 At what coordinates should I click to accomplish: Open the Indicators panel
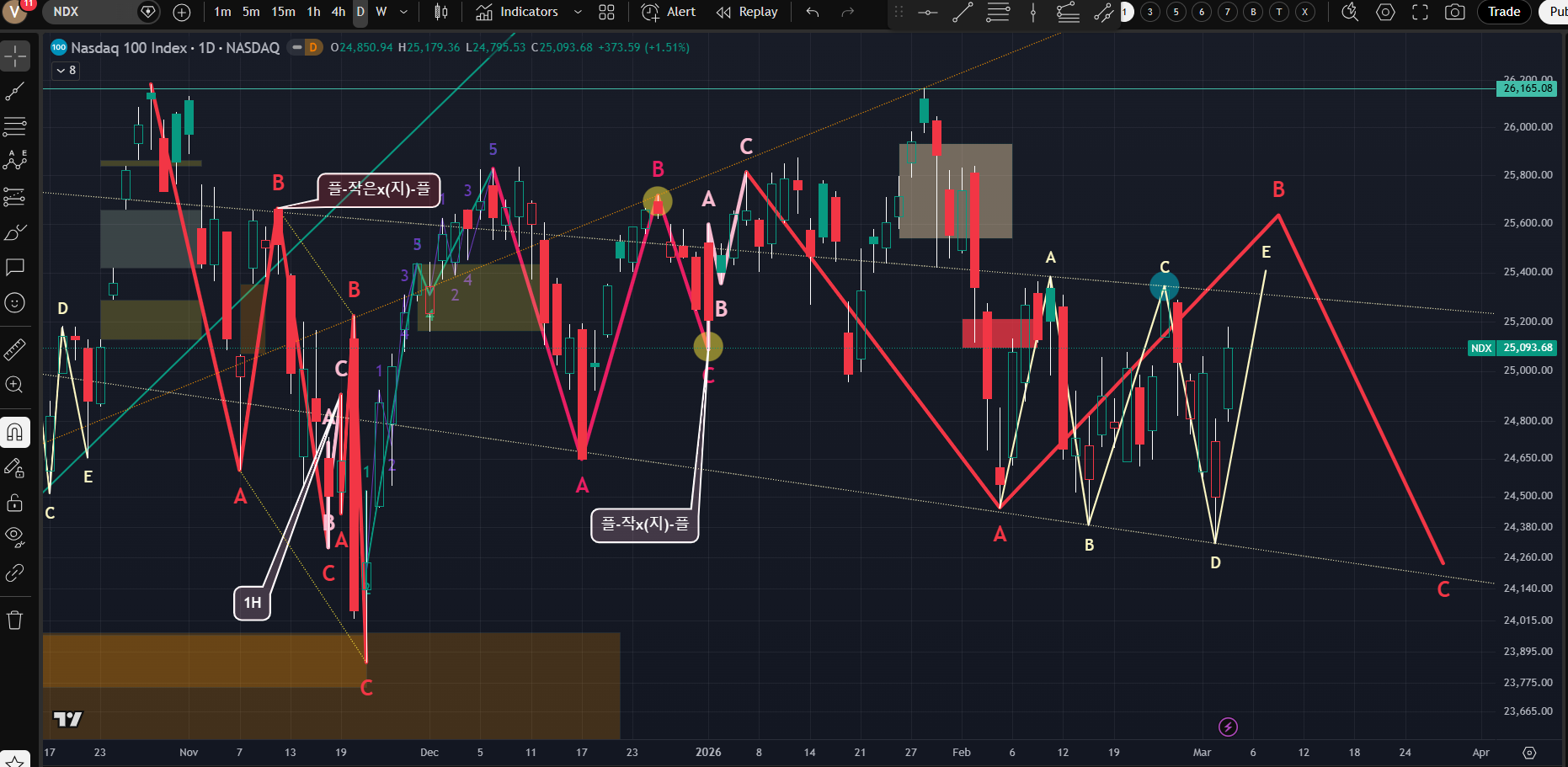click(517, 12)
